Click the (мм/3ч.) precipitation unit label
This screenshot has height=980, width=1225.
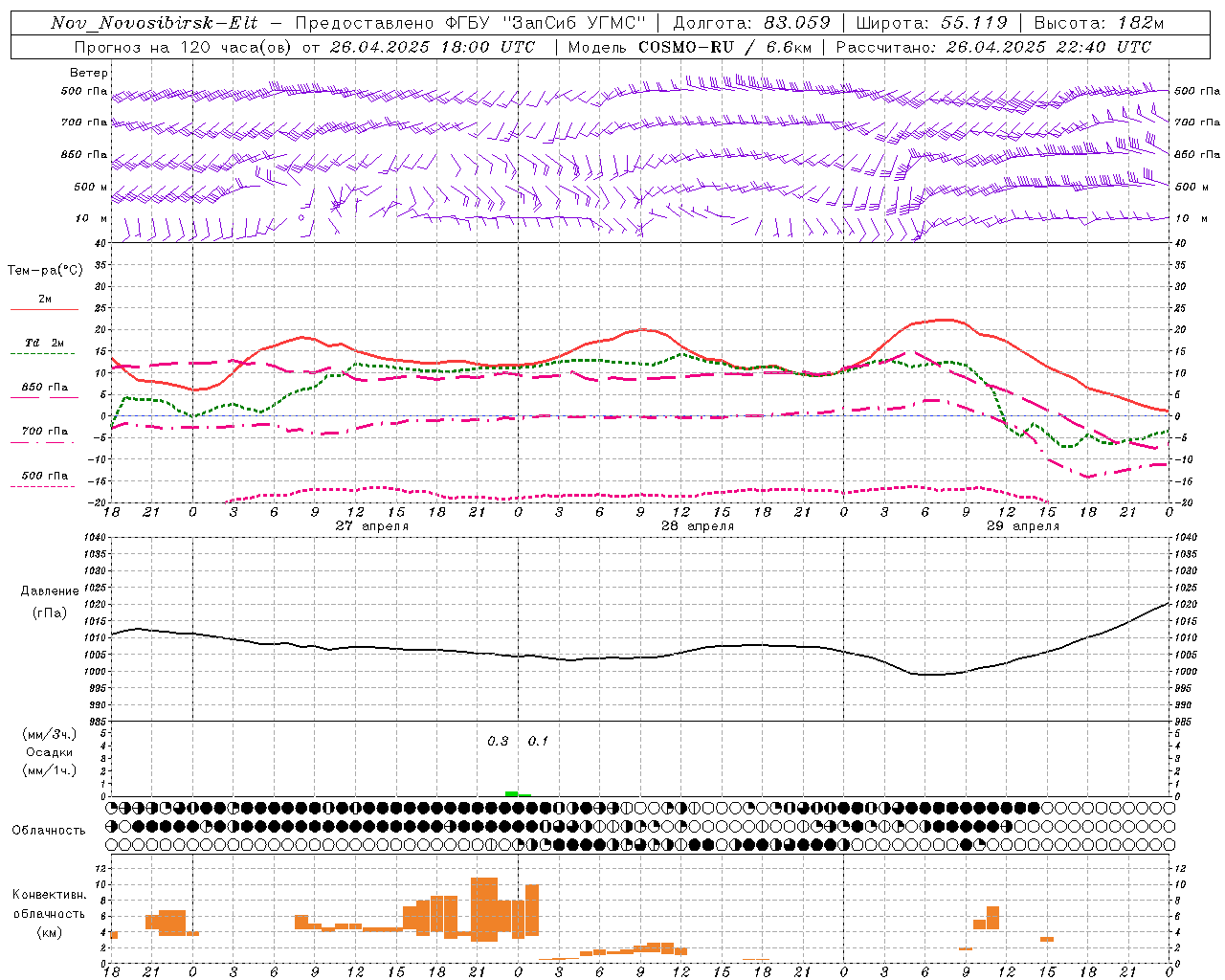coord(50,734)
